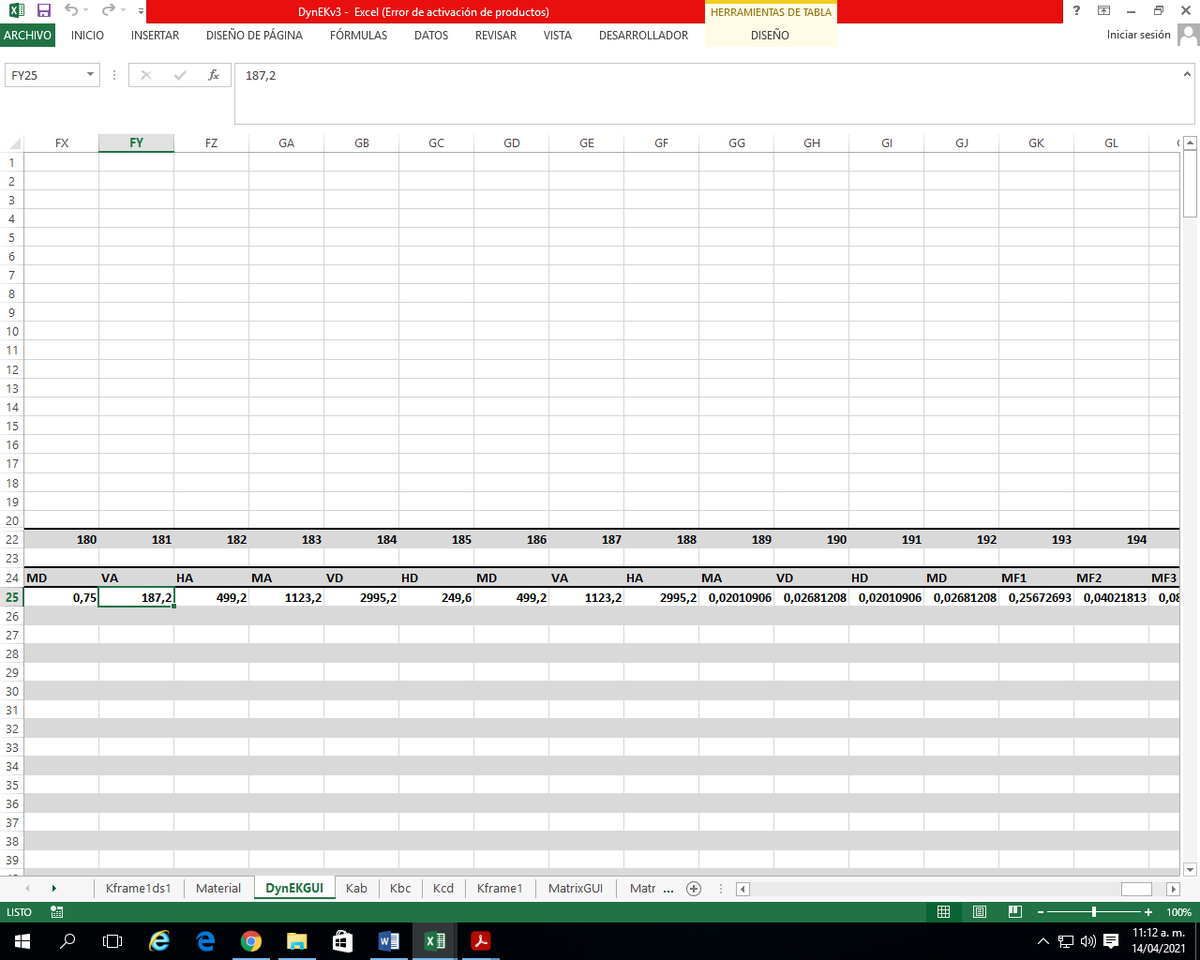
Task: Open the ARCHIVO file menu
Action: [27, 35]
